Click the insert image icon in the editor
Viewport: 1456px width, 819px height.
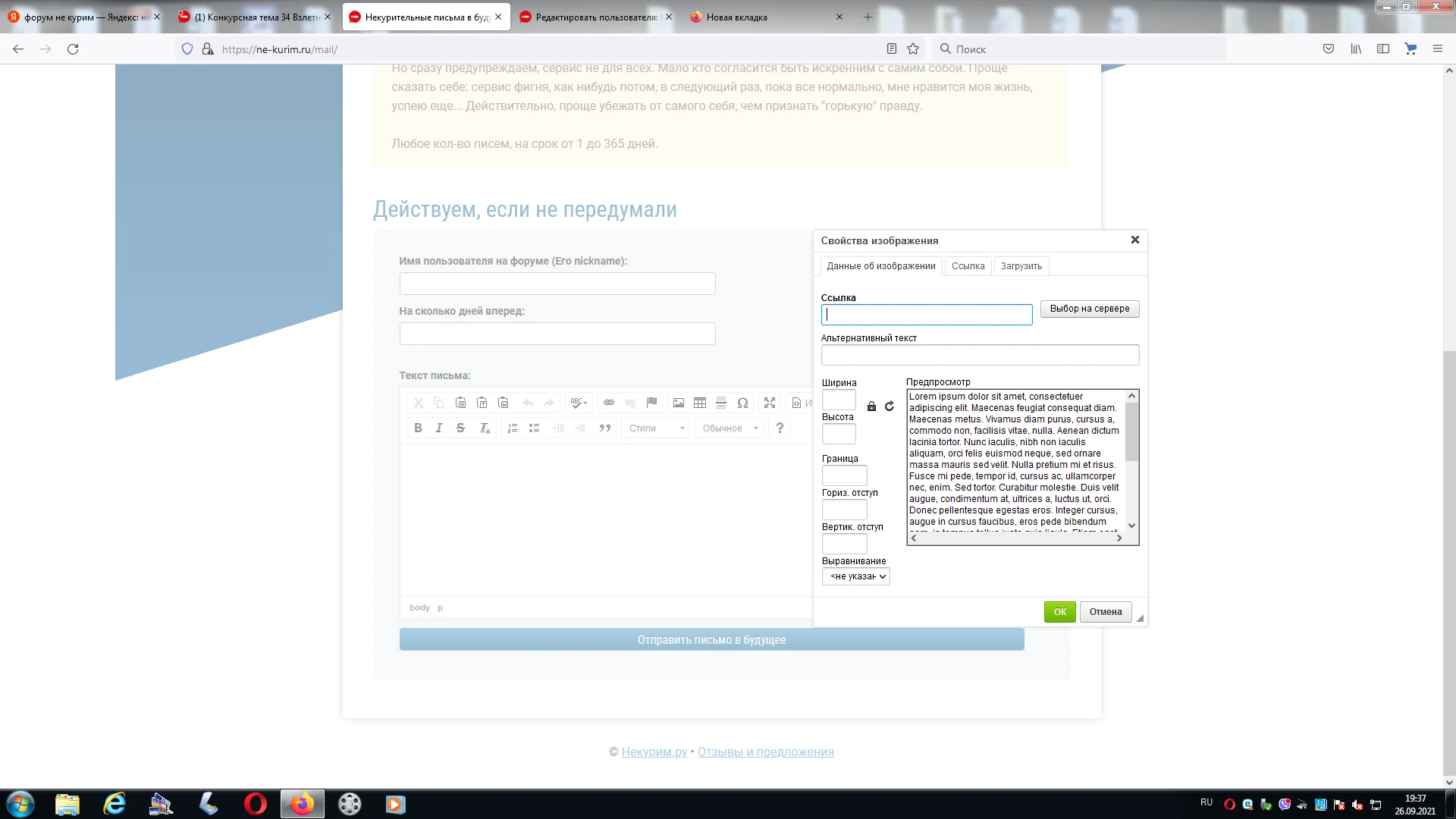[679, 403]
